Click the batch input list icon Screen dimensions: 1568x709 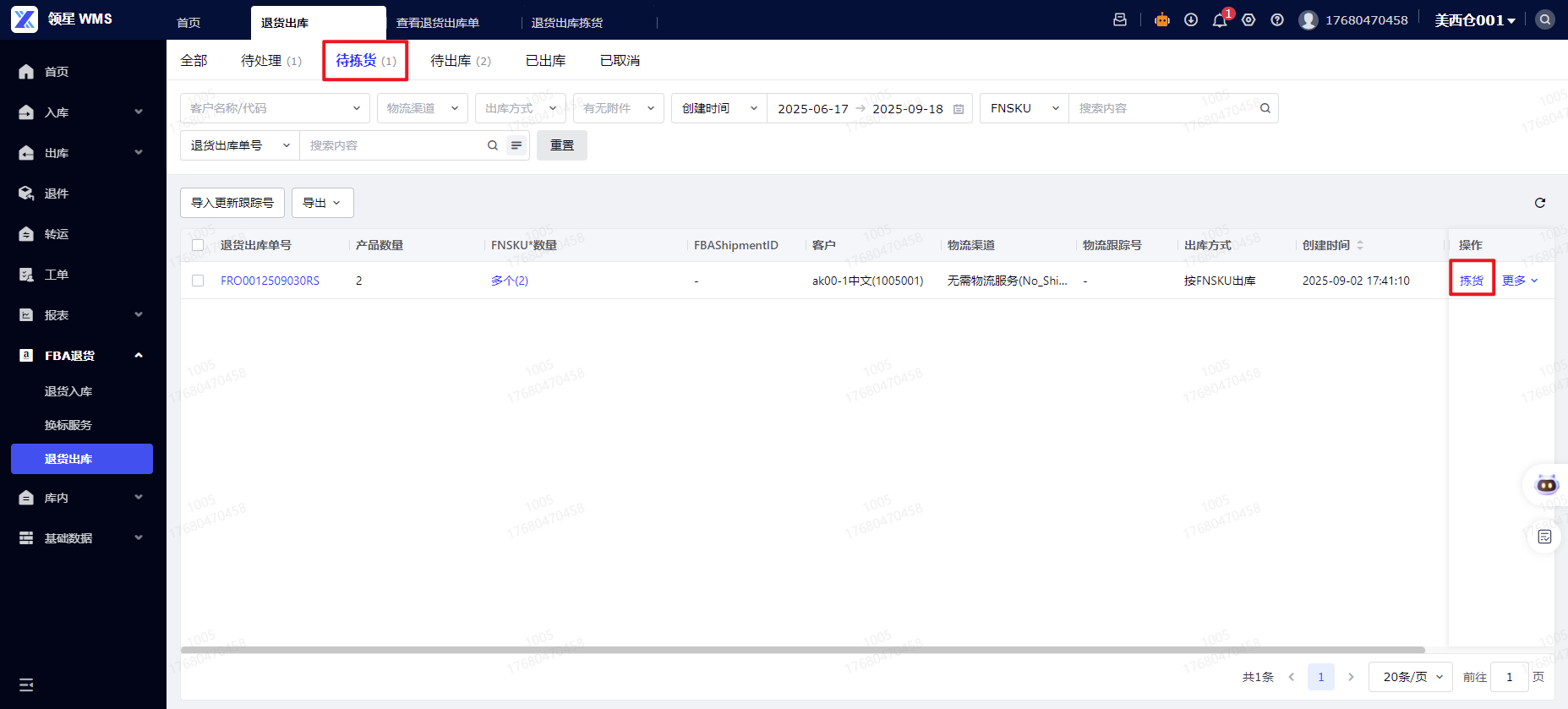516,145
